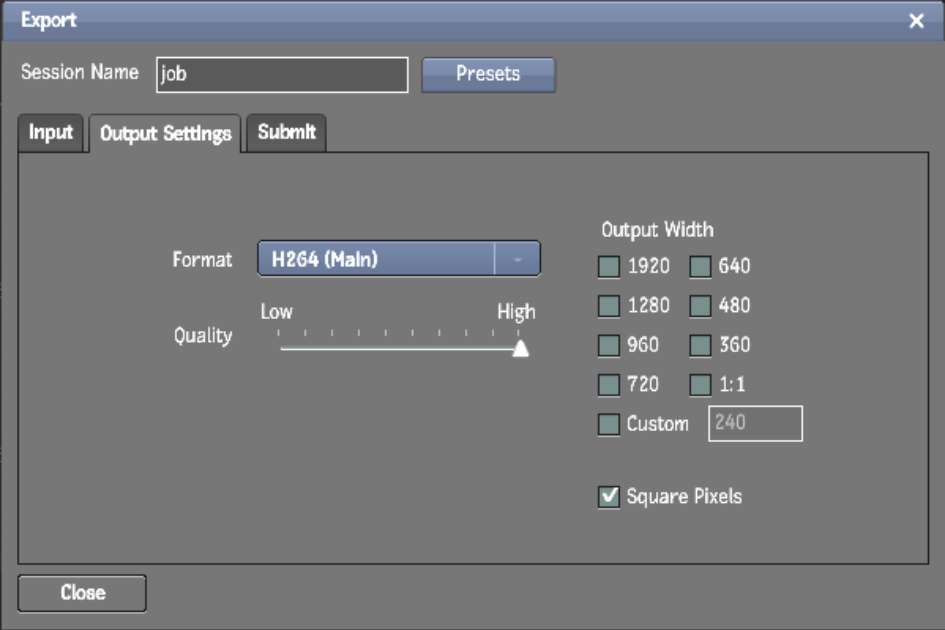
Task: Close the Export dialog with the X icon
Action: (x=916, y=21)
